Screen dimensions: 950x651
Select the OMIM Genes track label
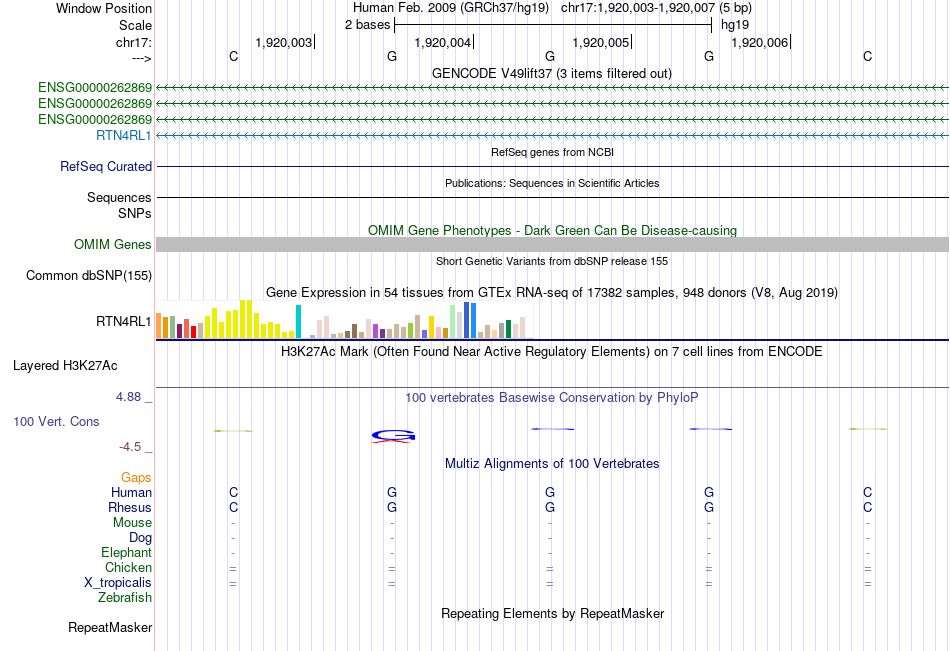[x=113, y=244]
